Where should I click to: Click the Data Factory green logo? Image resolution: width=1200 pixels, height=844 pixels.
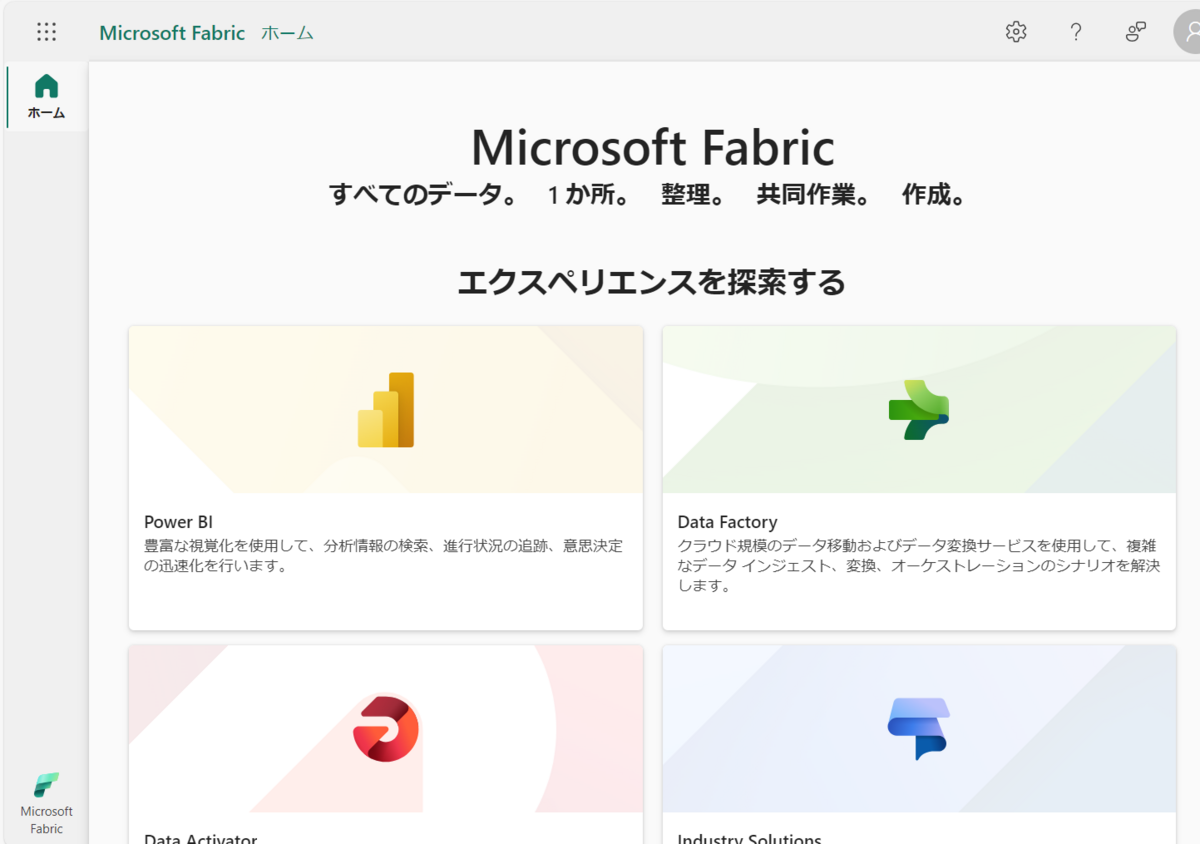(x=919, y=410)
